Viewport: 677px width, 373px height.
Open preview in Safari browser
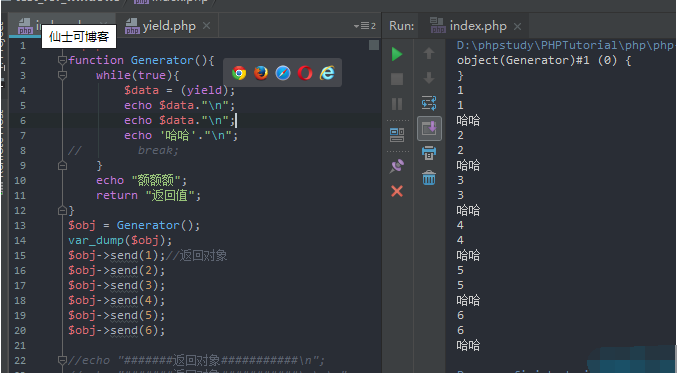pos(283,73)
